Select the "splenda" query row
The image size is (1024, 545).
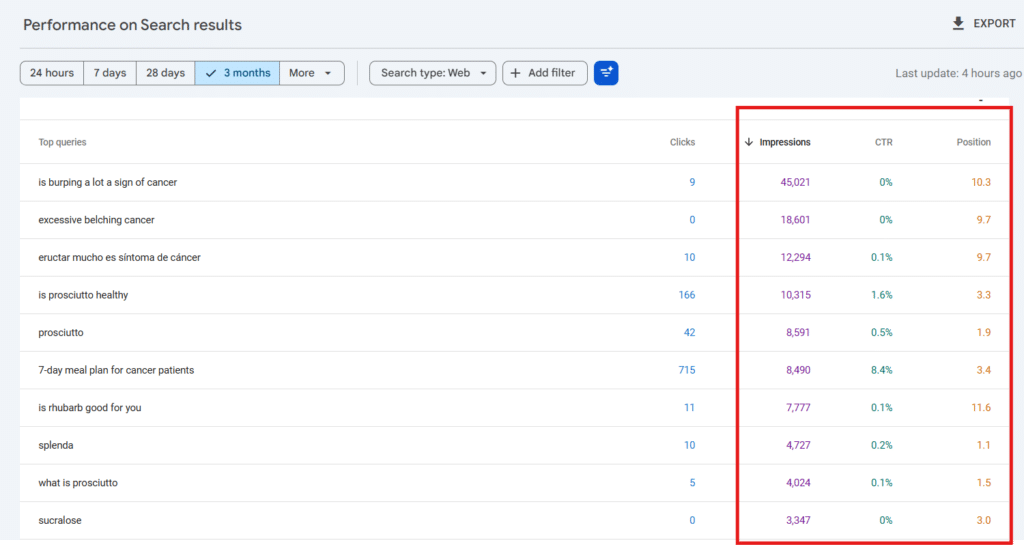point(515,445)
